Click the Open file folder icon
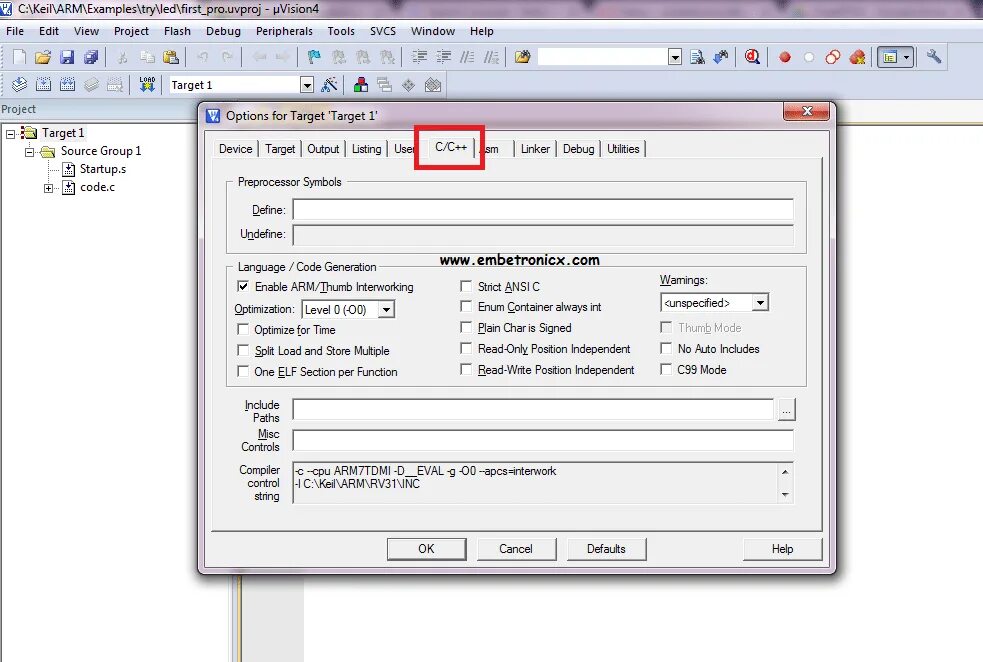The width and height of the screenshot is (983, 662). (43, 57)
